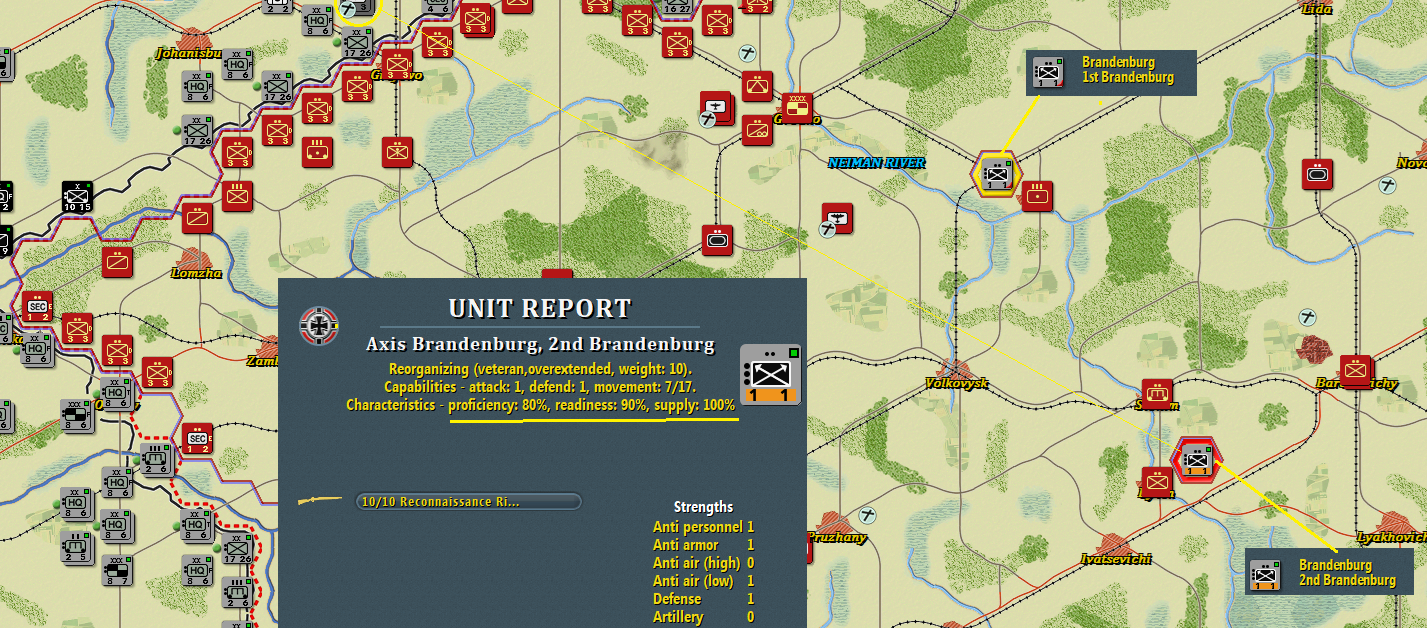Select the red tank counter near Novo
The width and height of the screenshot is (1427, 628).
pyautogui.click(x=1318, y=174)
